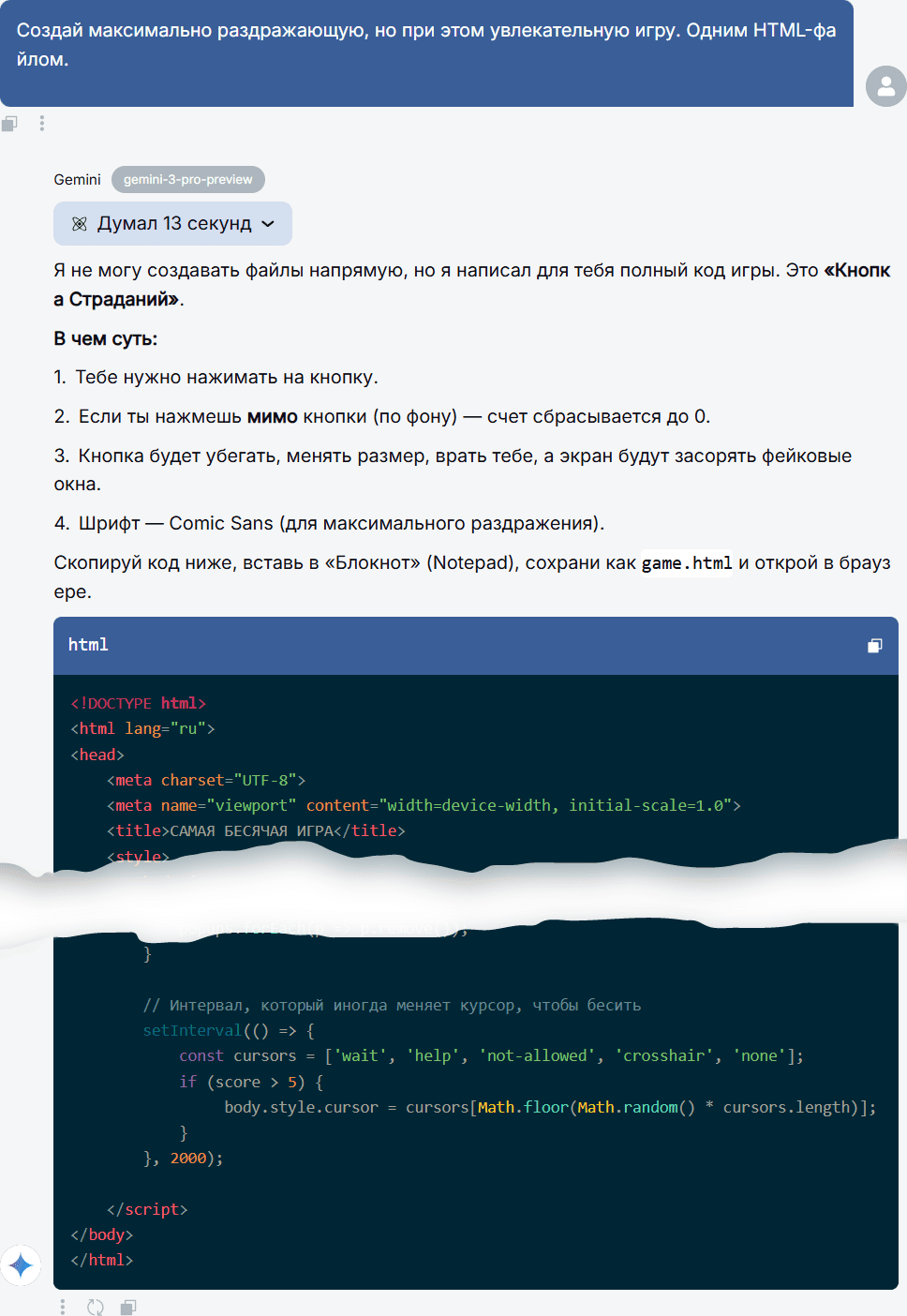This screenshot has height=1316, width=907.
Task: Click the 'В чем суть:' heading
Action: [x=105, y=339]
